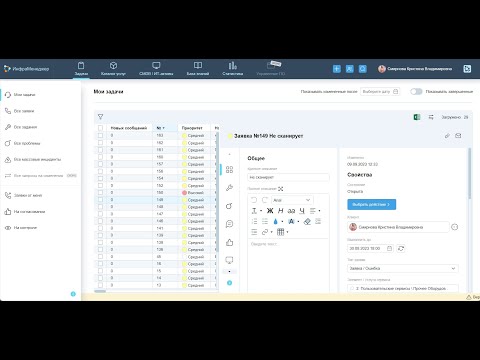
Task: Click the exit icon at header right
Action: (x=467, y=69)
